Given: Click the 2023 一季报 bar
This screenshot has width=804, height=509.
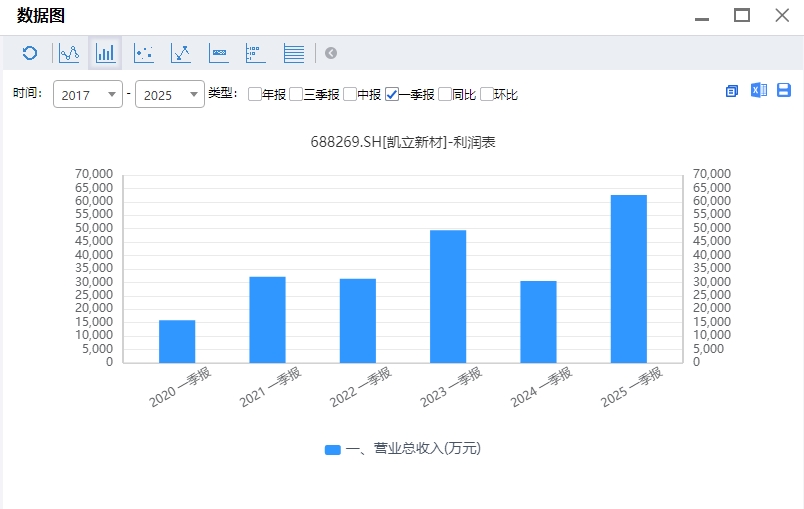Looking at the screenshot, I should point(448,297).
